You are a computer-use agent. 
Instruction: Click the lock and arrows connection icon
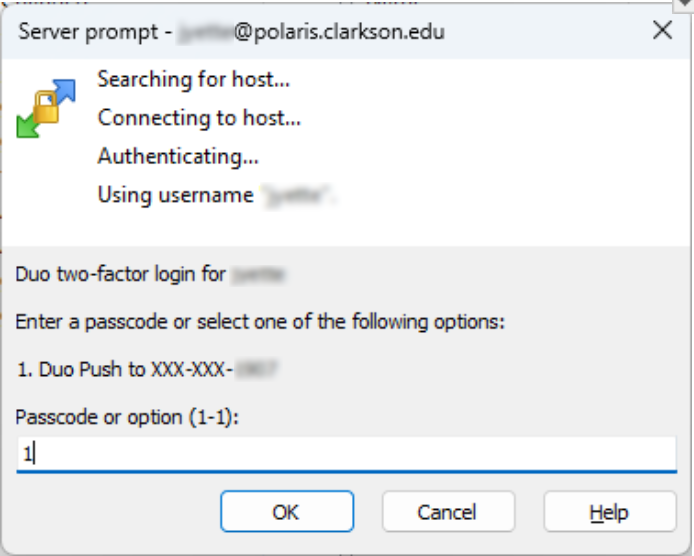46,110
